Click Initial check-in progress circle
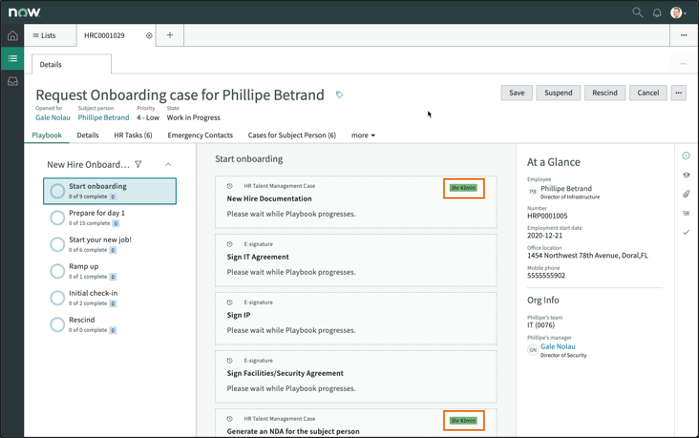 57,298
